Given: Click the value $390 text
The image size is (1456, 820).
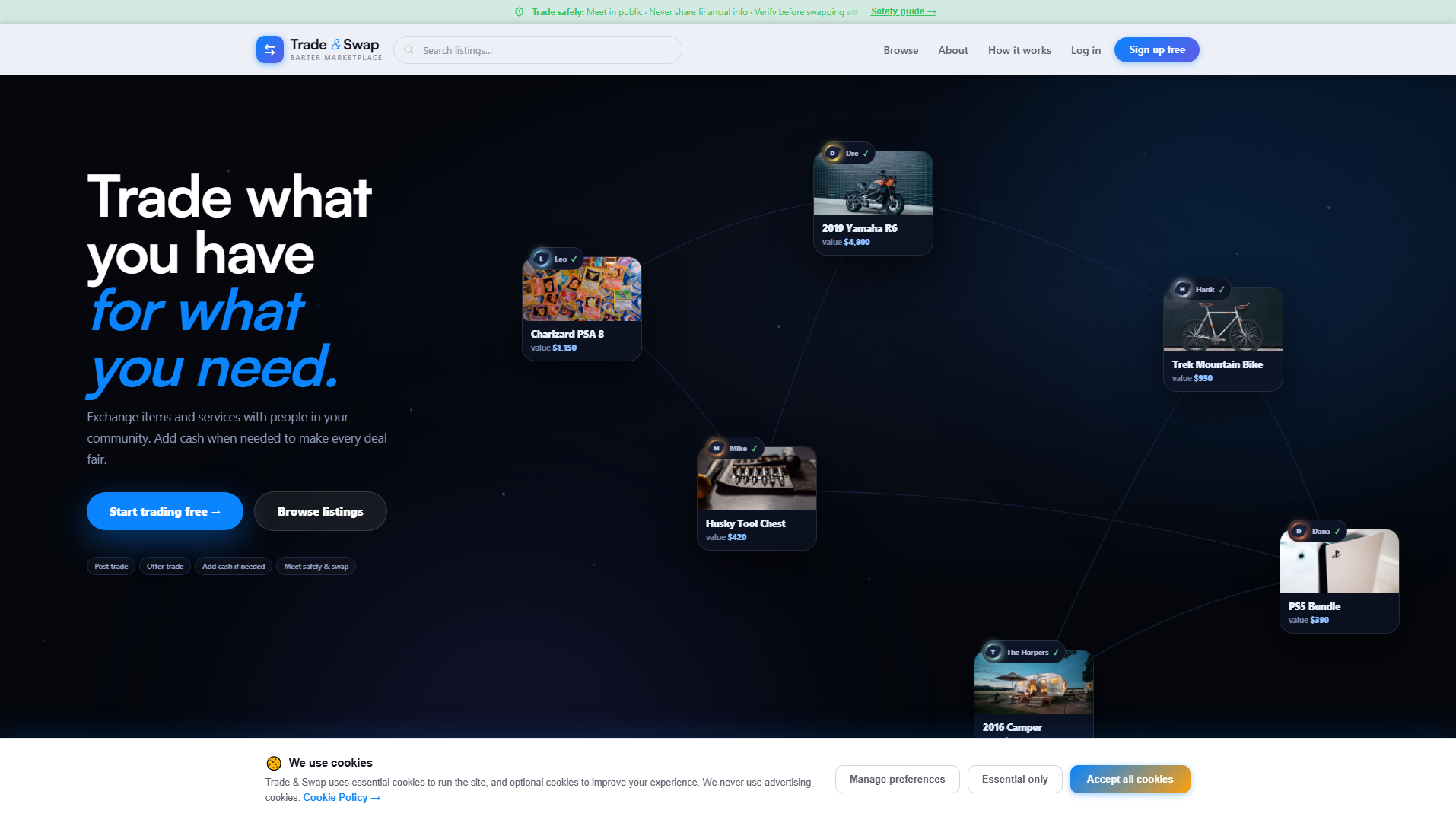Looking at the screenshot, I should click(1308, 620).
